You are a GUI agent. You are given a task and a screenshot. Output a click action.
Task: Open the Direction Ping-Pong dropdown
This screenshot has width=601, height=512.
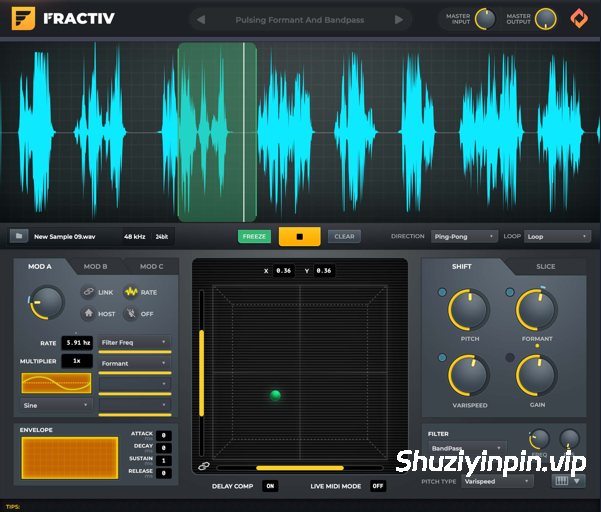tap(464, 236)
